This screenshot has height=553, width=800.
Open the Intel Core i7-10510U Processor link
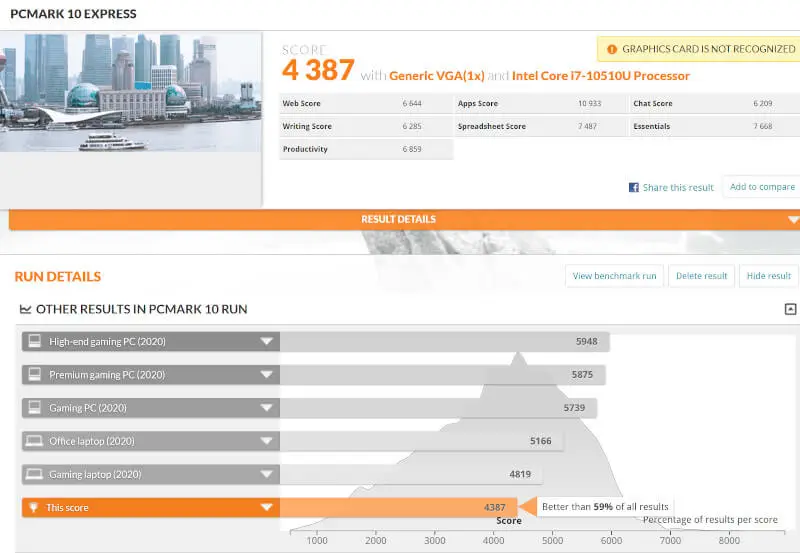600,76
